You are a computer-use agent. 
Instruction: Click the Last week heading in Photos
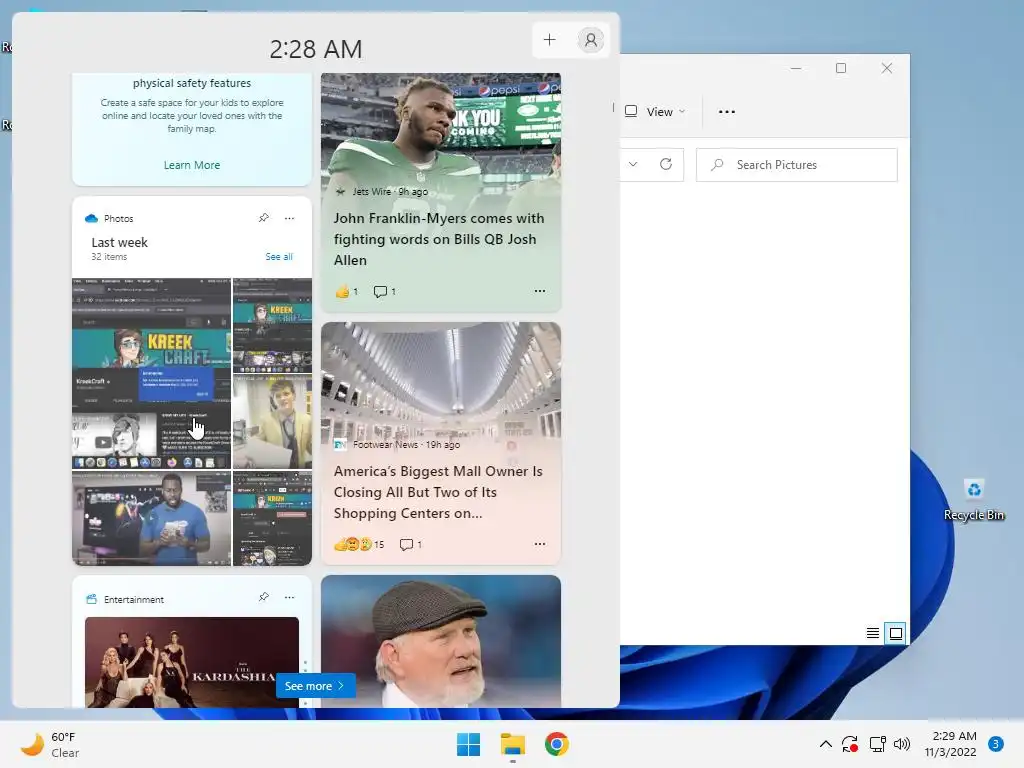tap(120, 242)
